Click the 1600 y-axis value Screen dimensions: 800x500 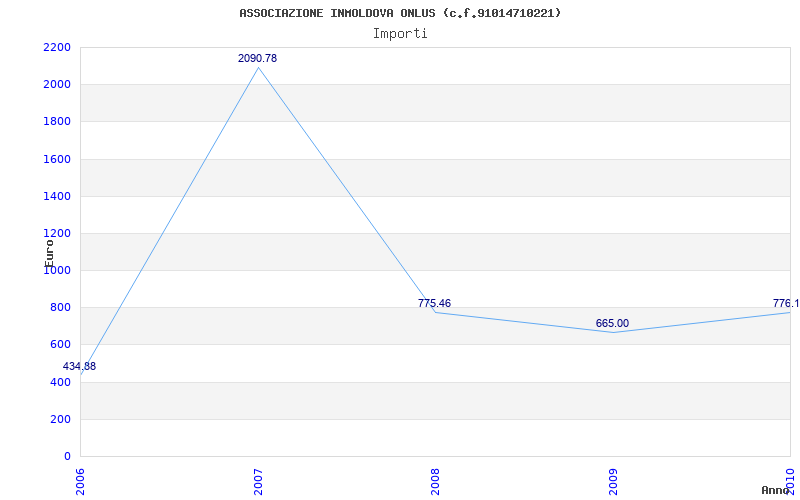coord(57,159)
